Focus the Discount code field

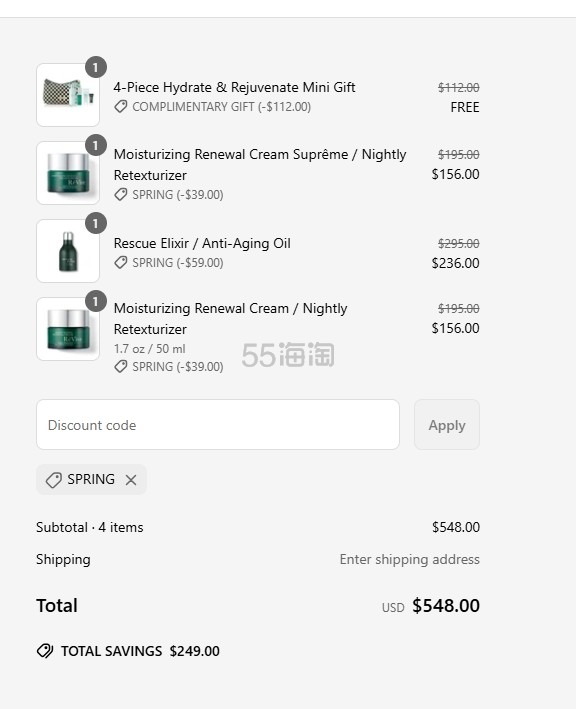(x=218, y=425)
